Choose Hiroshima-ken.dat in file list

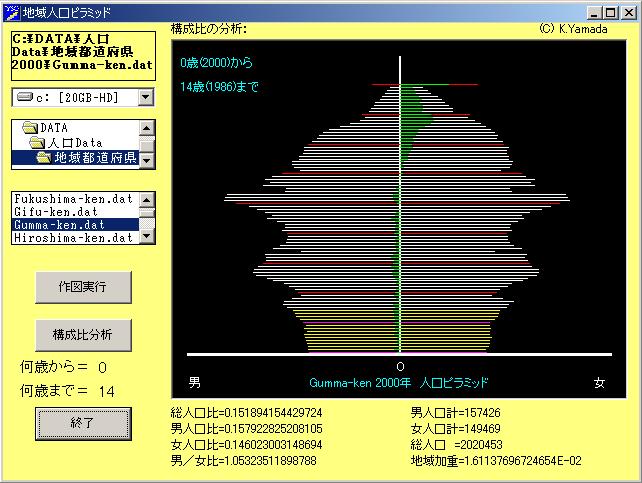pos(76,238)
